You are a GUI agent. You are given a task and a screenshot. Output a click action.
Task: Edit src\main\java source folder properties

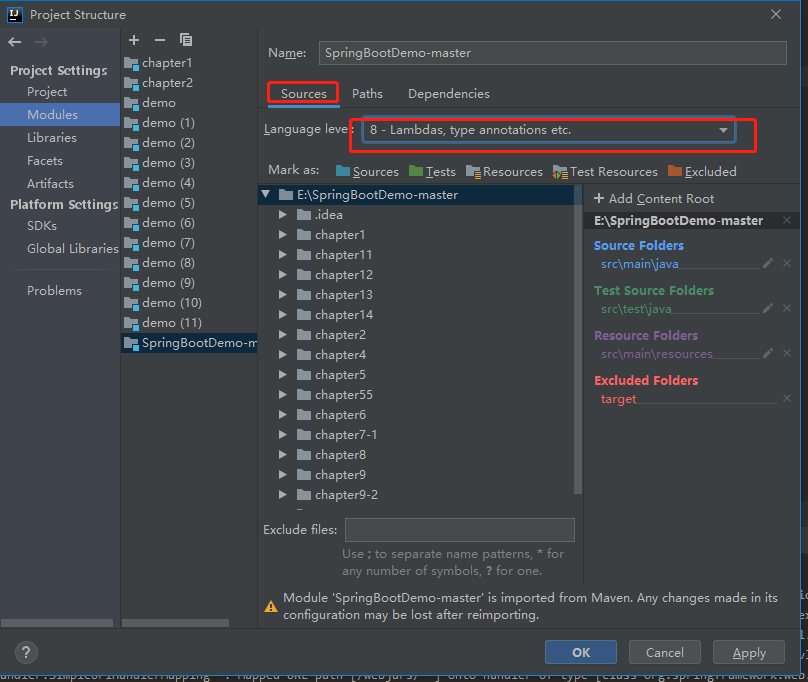768,263
